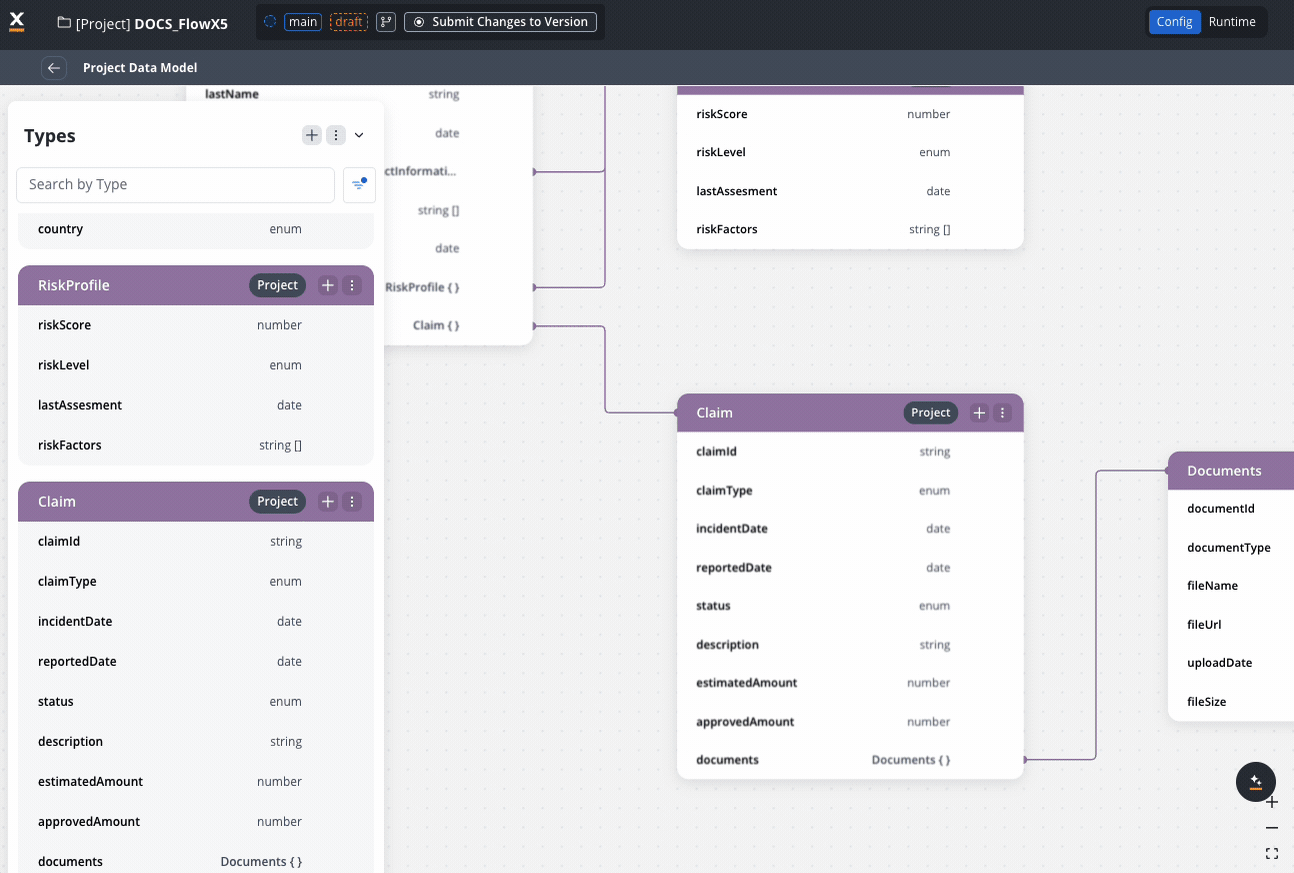Select the Claim header in Types panel

tap(196, 502)
